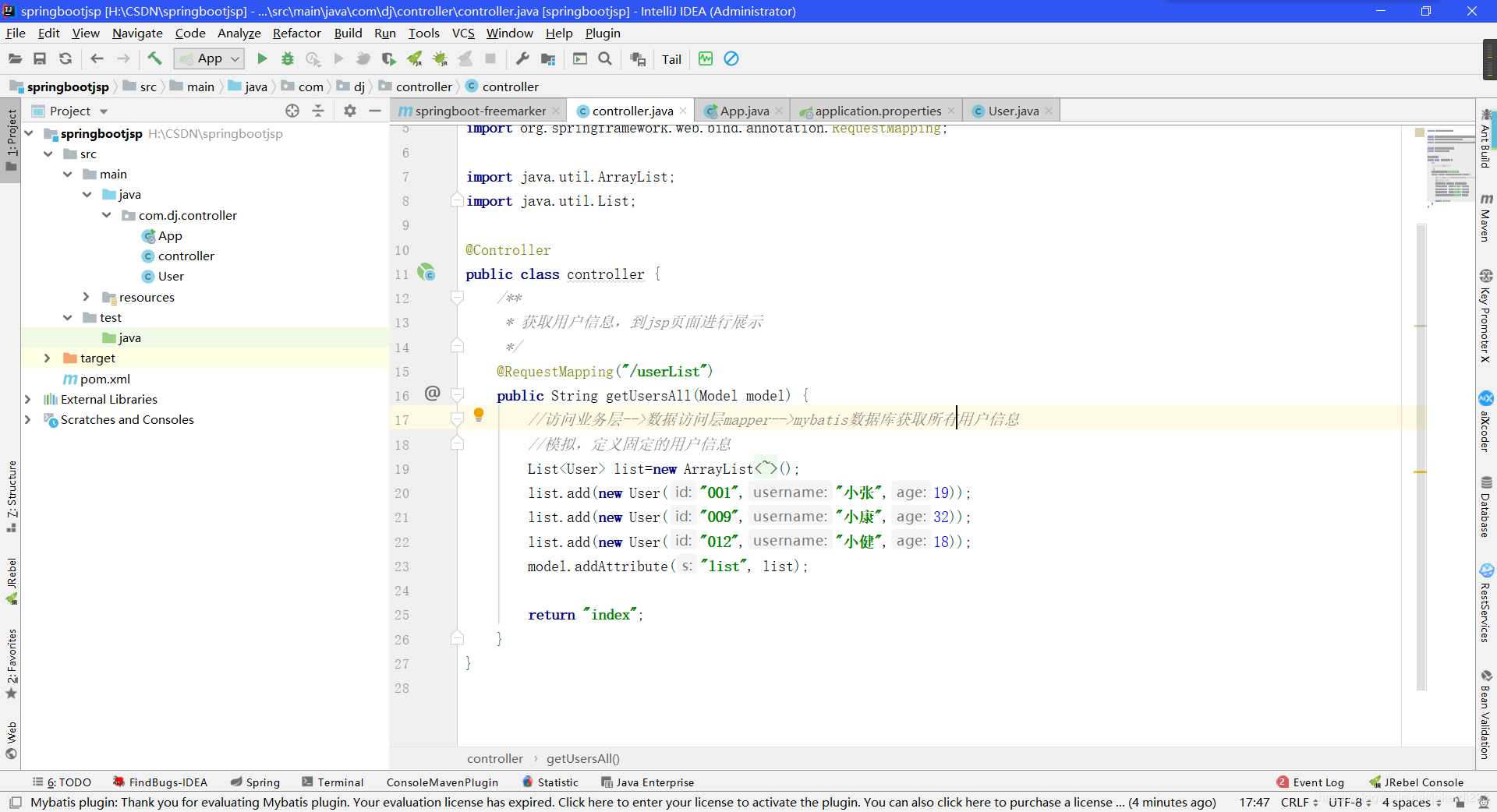The image size is (1497, 812).
Task: Collapse the src folder node
Action: [48, 154]
